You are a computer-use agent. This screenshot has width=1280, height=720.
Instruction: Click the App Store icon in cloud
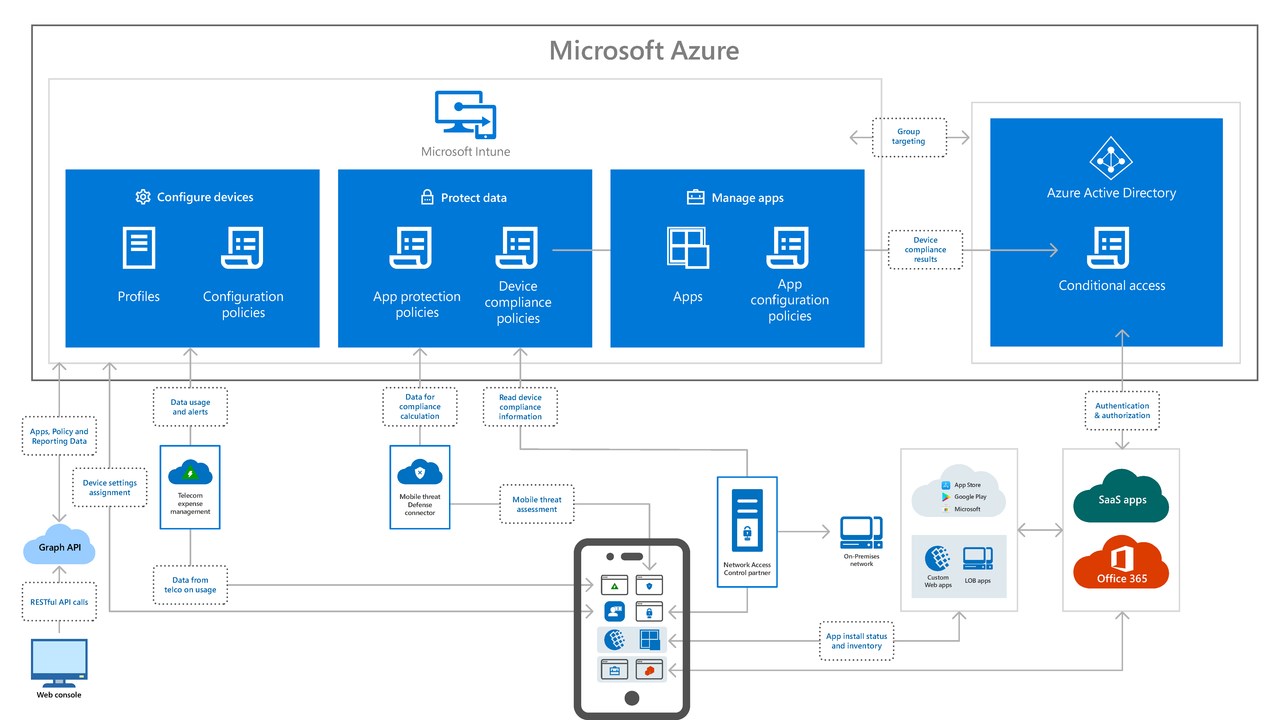945,485
